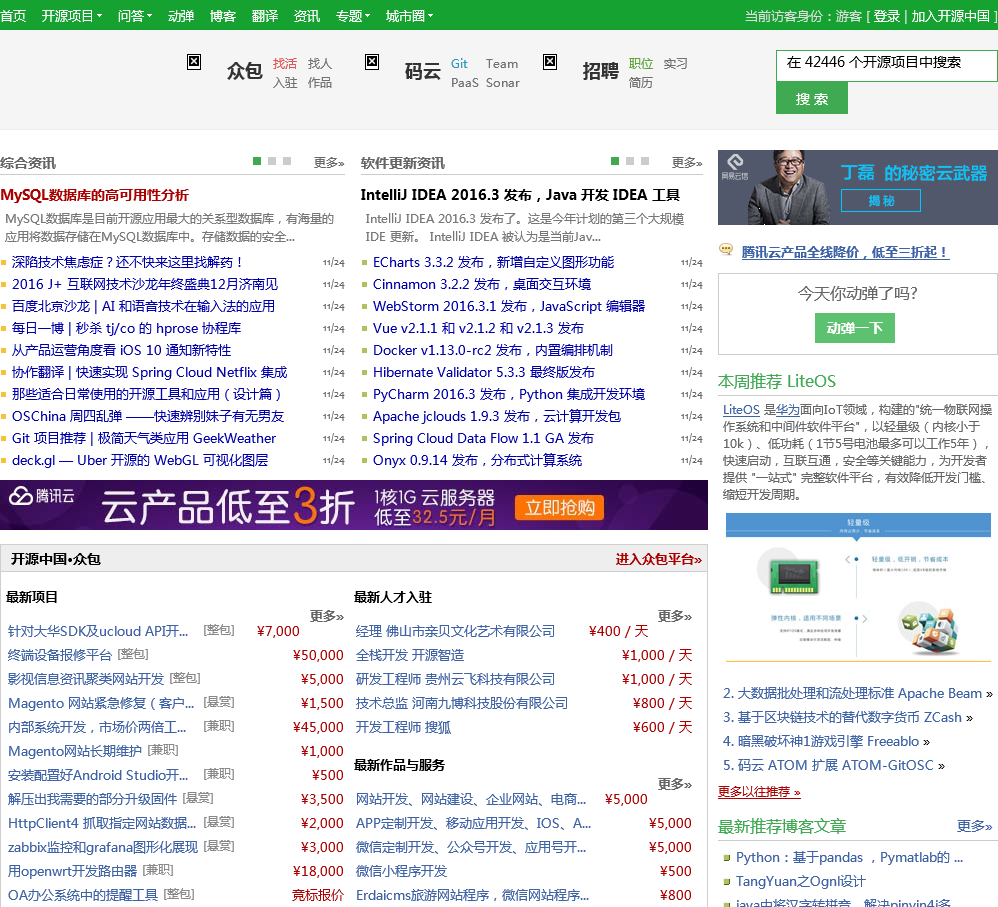Click 更多» under 最新人才入驻
The width and height of the screenshot is (998, 907).
click(675, 615)
